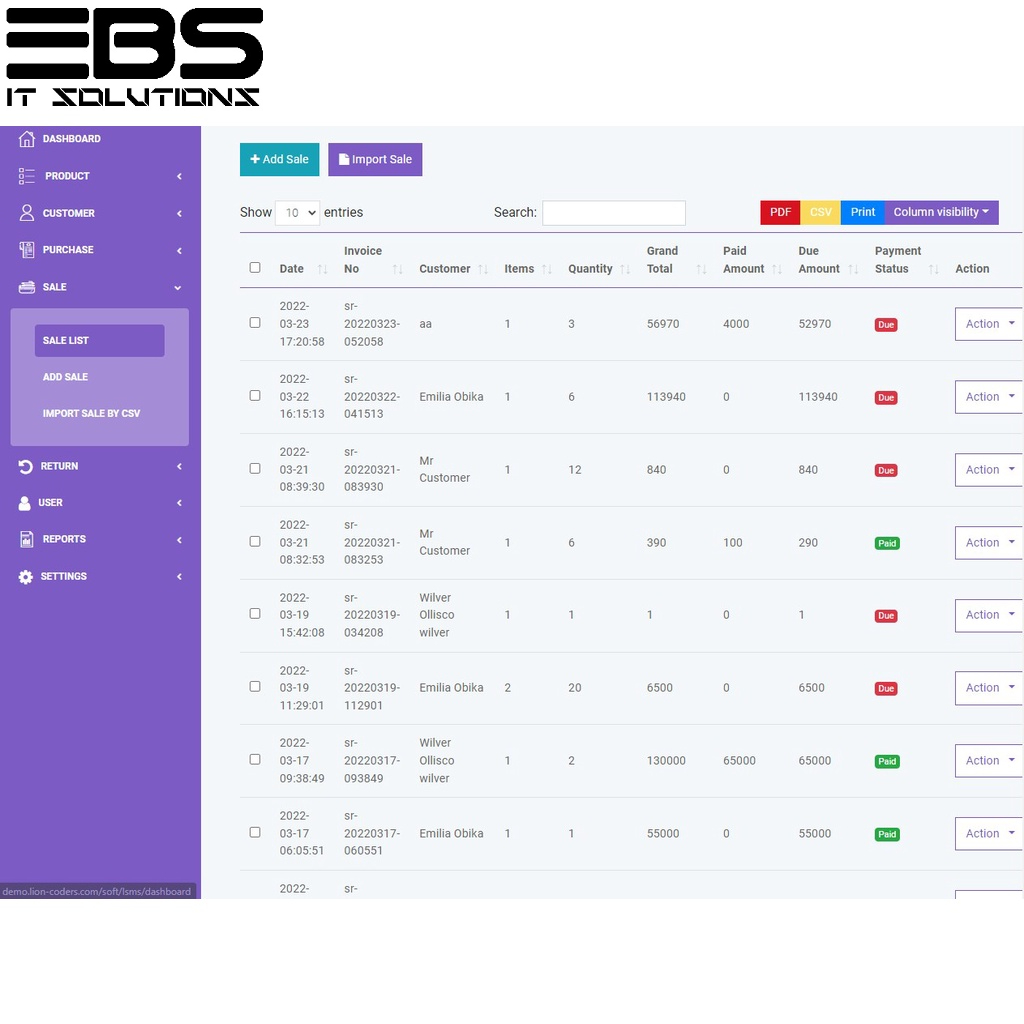
Task: Click the User silhouette icon
Action: tap(24, 503)
